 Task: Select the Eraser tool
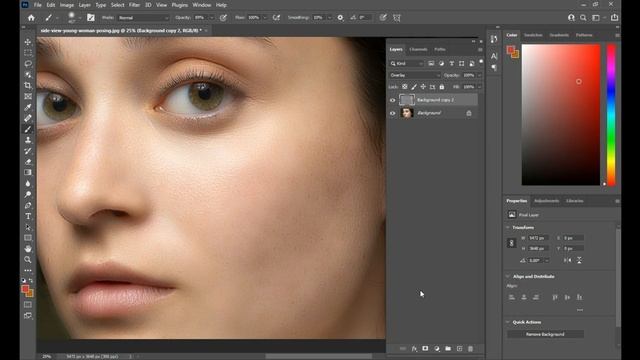(x=28, y=162)
